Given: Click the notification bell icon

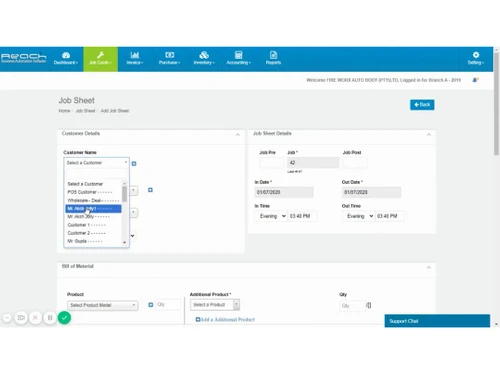Looking at the screenshot, I should pos(475,80).
